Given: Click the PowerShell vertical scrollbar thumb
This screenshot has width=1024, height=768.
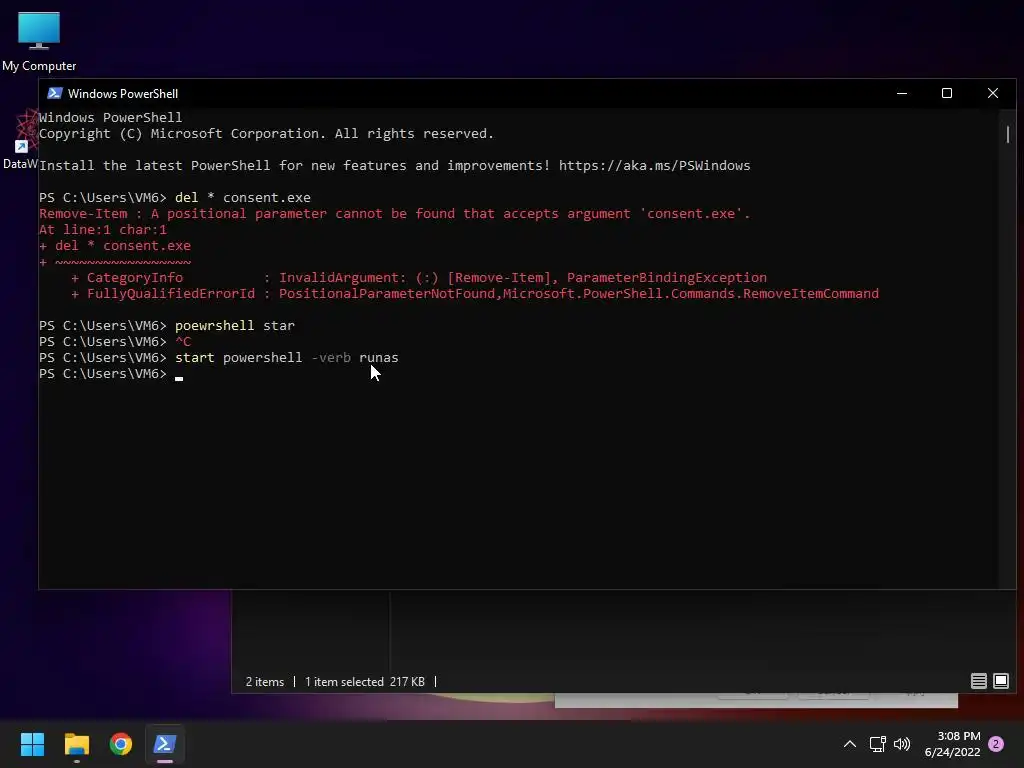Looking at the screenshot, I should [1008, 135].
